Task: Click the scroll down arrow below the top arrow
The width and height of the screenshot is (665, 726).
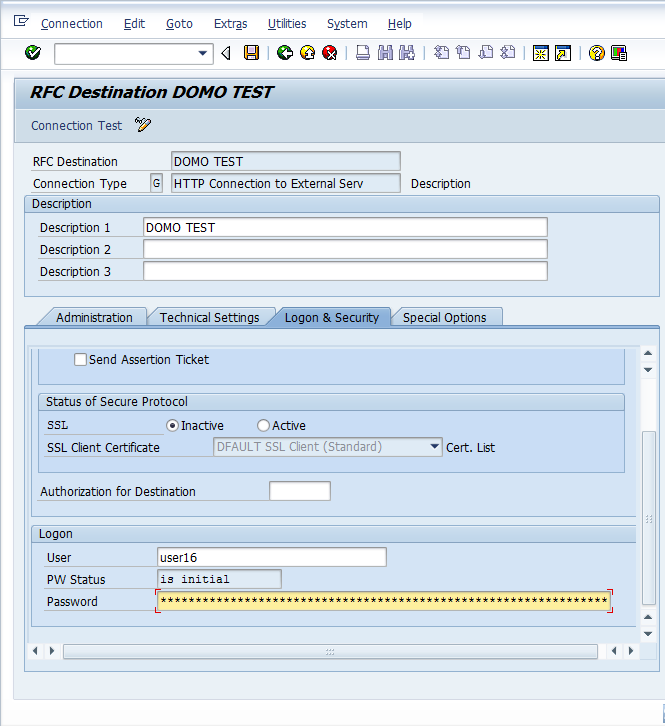Action: coord(648,369)
